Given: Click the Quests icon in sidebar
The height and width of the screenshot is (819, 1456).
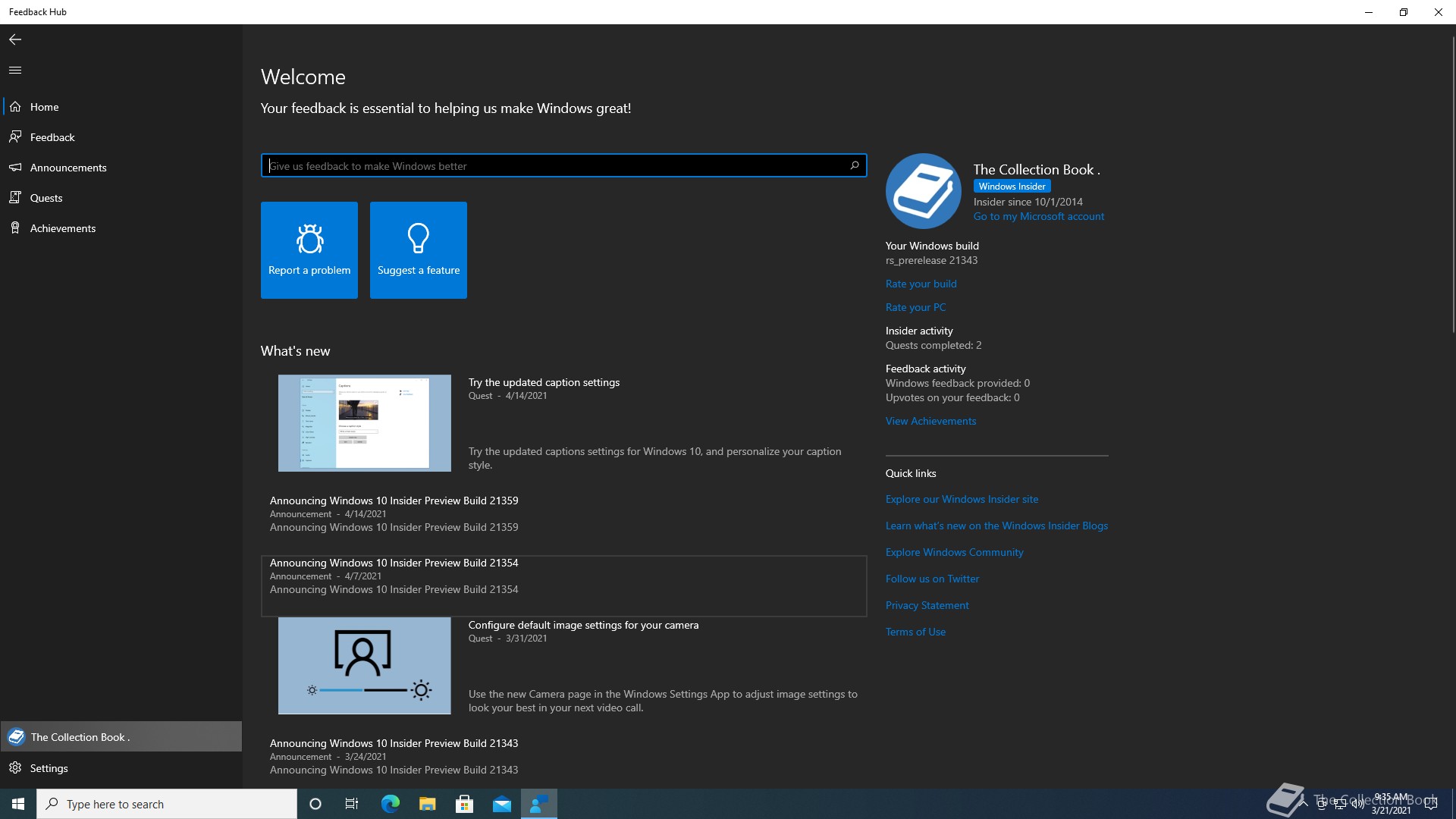Looking at the screenshot, I should tap(15, 198).
